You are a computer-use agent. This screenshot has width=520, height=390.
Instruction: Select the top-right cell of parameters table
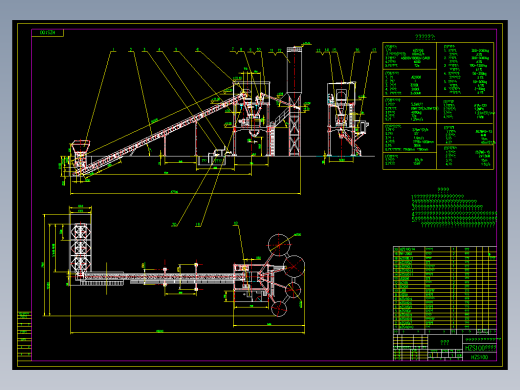click(x=465, y=69)
